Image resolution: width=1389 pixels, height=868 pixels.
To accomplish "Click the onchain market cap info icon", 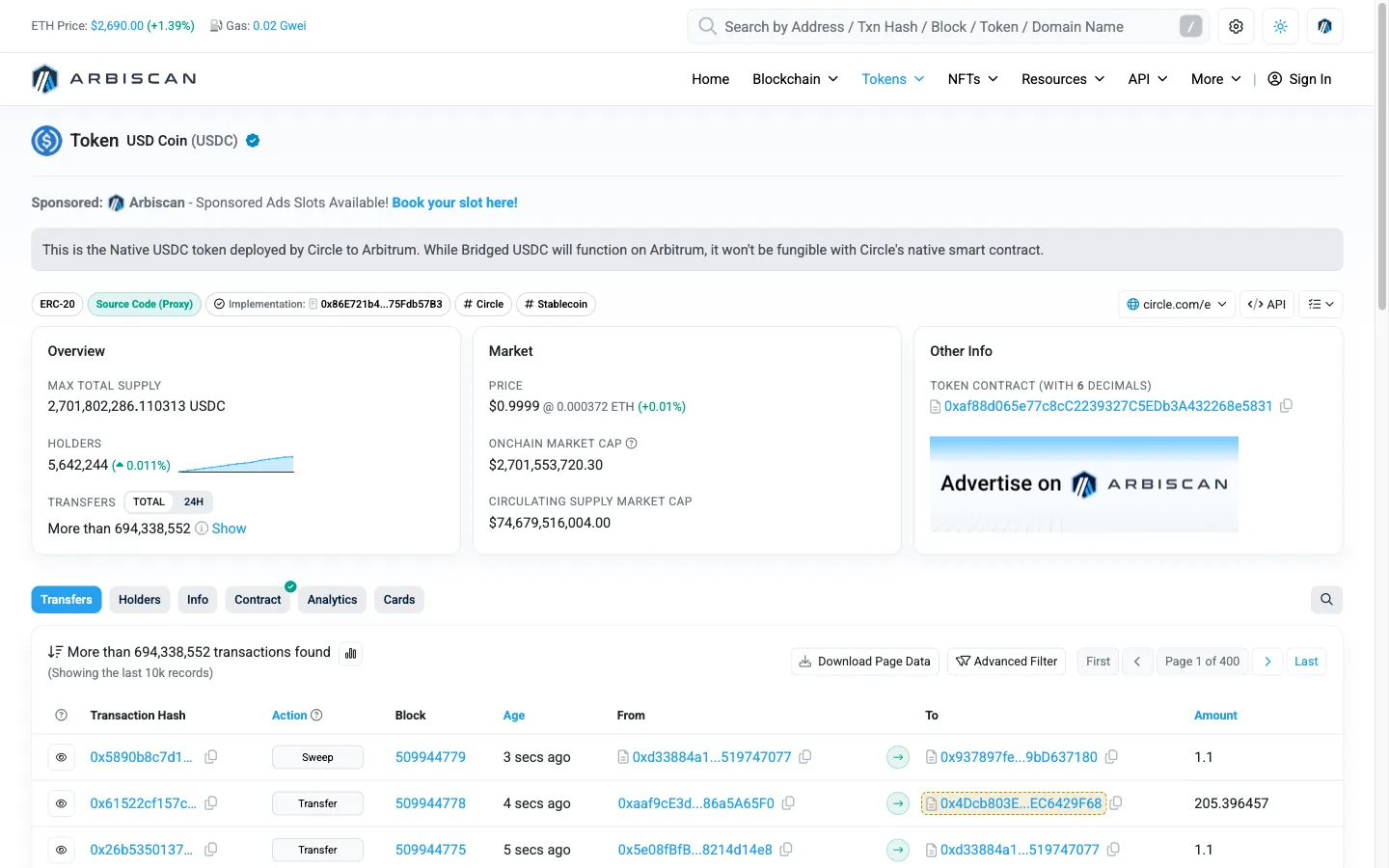I will 632,444.
